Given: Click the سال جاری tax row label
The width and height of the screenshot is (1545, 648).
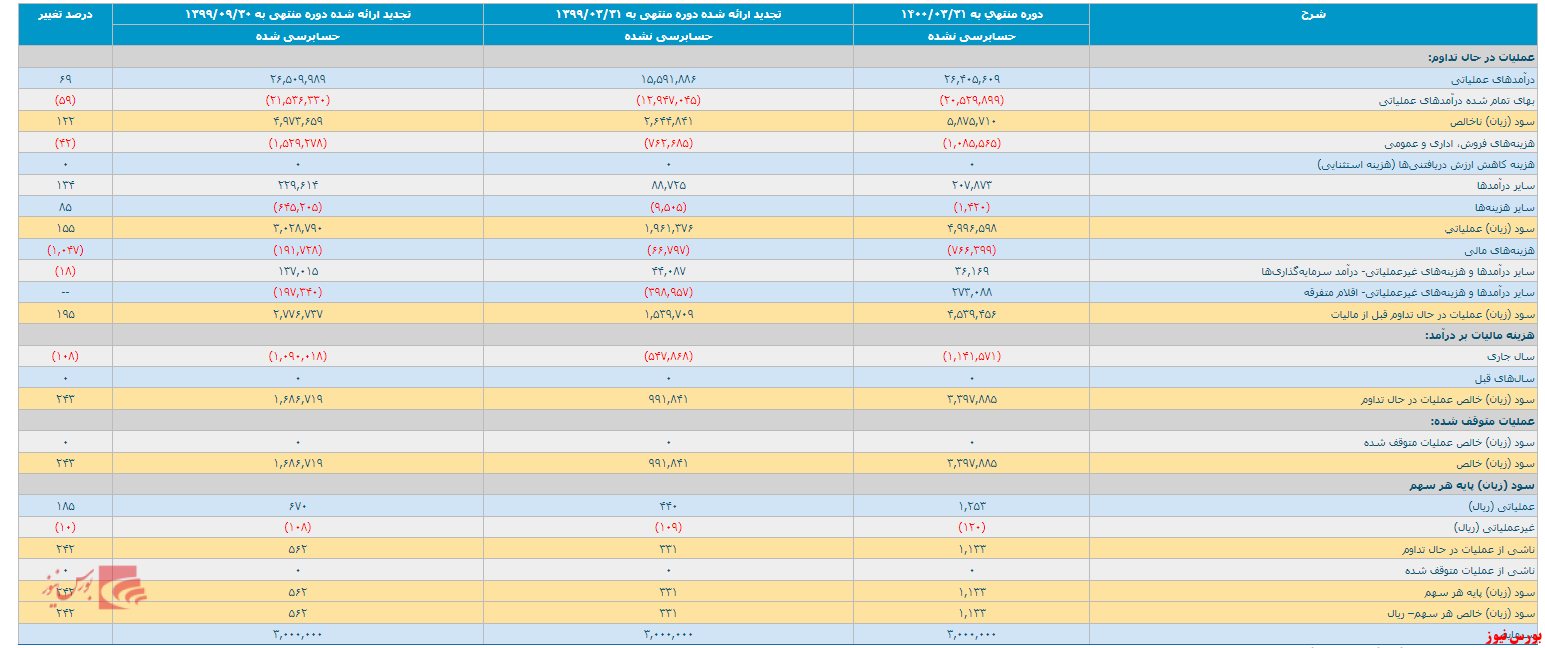Looking at the screenshot, I should [1518, 356].
